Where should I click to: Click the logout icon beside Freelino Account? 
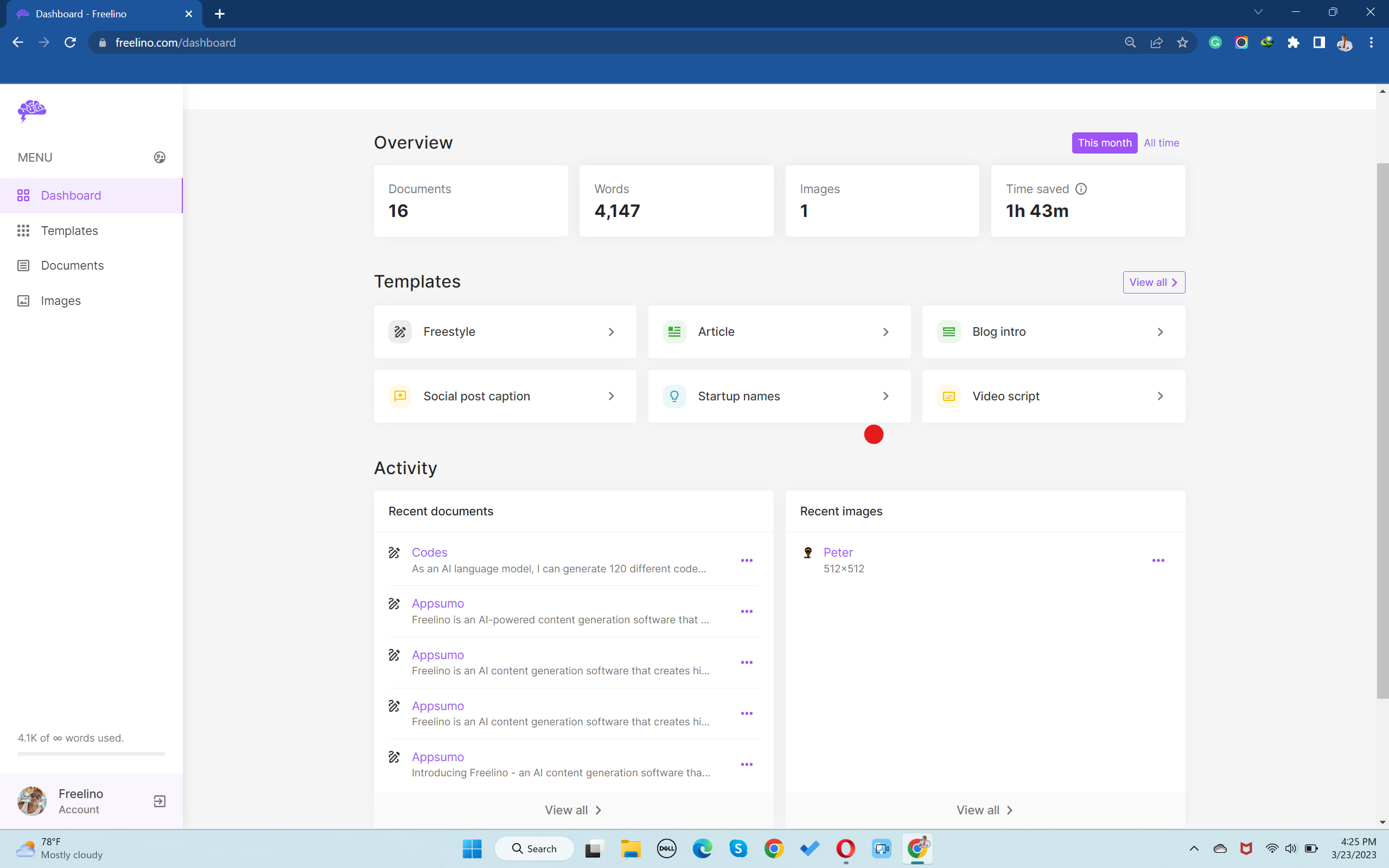pos(160,801)
